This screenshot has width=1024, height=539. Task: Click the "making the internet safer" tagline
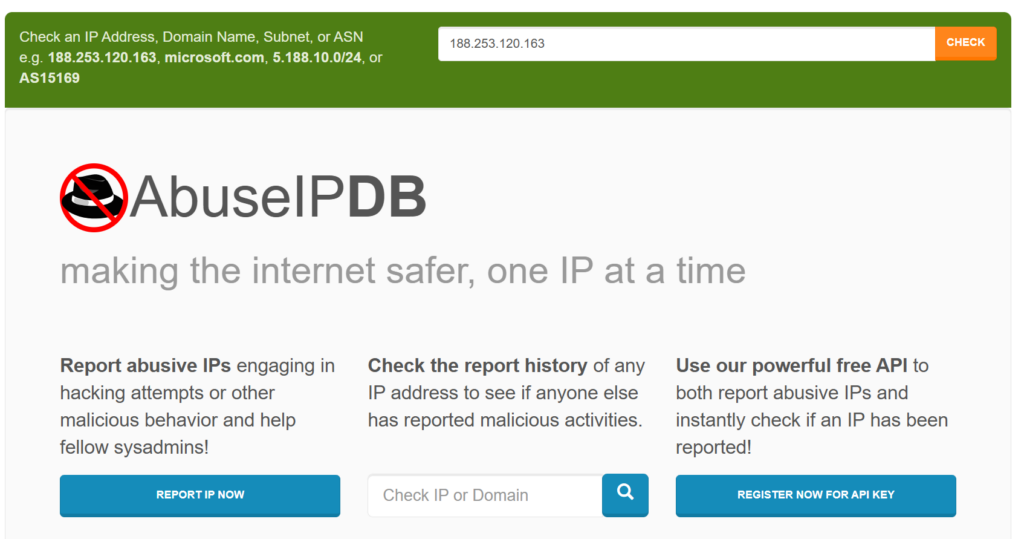[402, 270]
